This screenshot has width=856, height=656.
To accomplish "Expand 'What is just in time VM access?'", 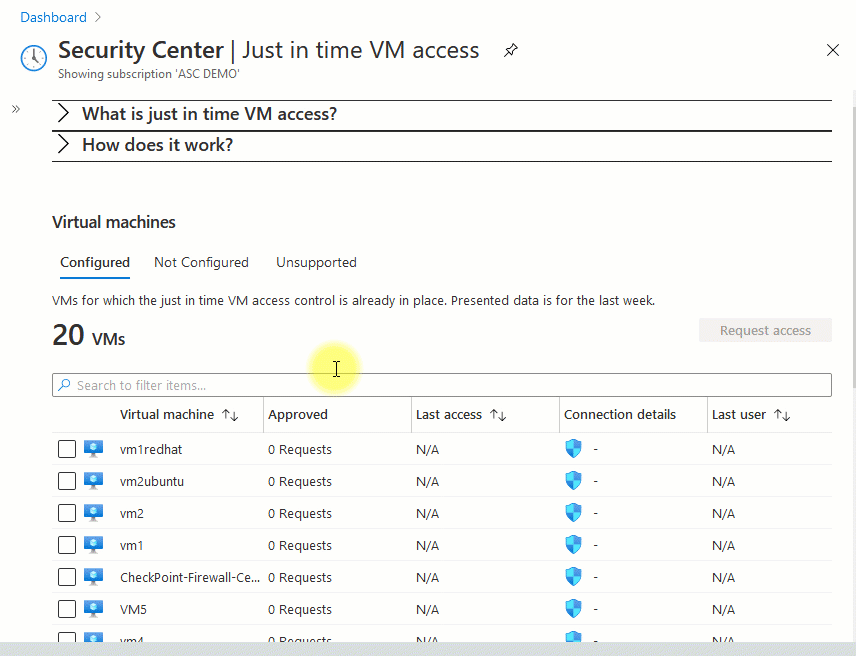I will point(442,114).
